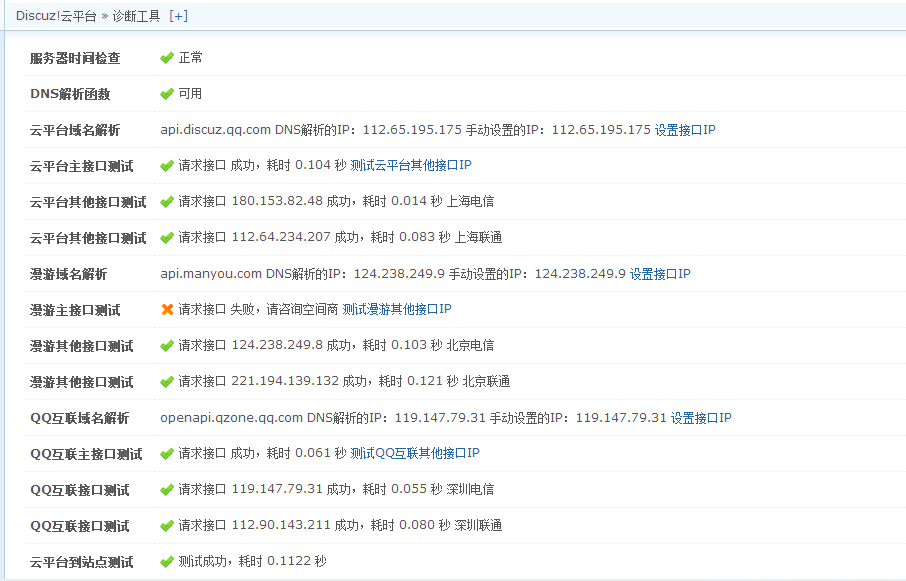
Task: Click the 请求接口 成功，耗时 0.104 秒 result
Action: (x=262, y=165)
